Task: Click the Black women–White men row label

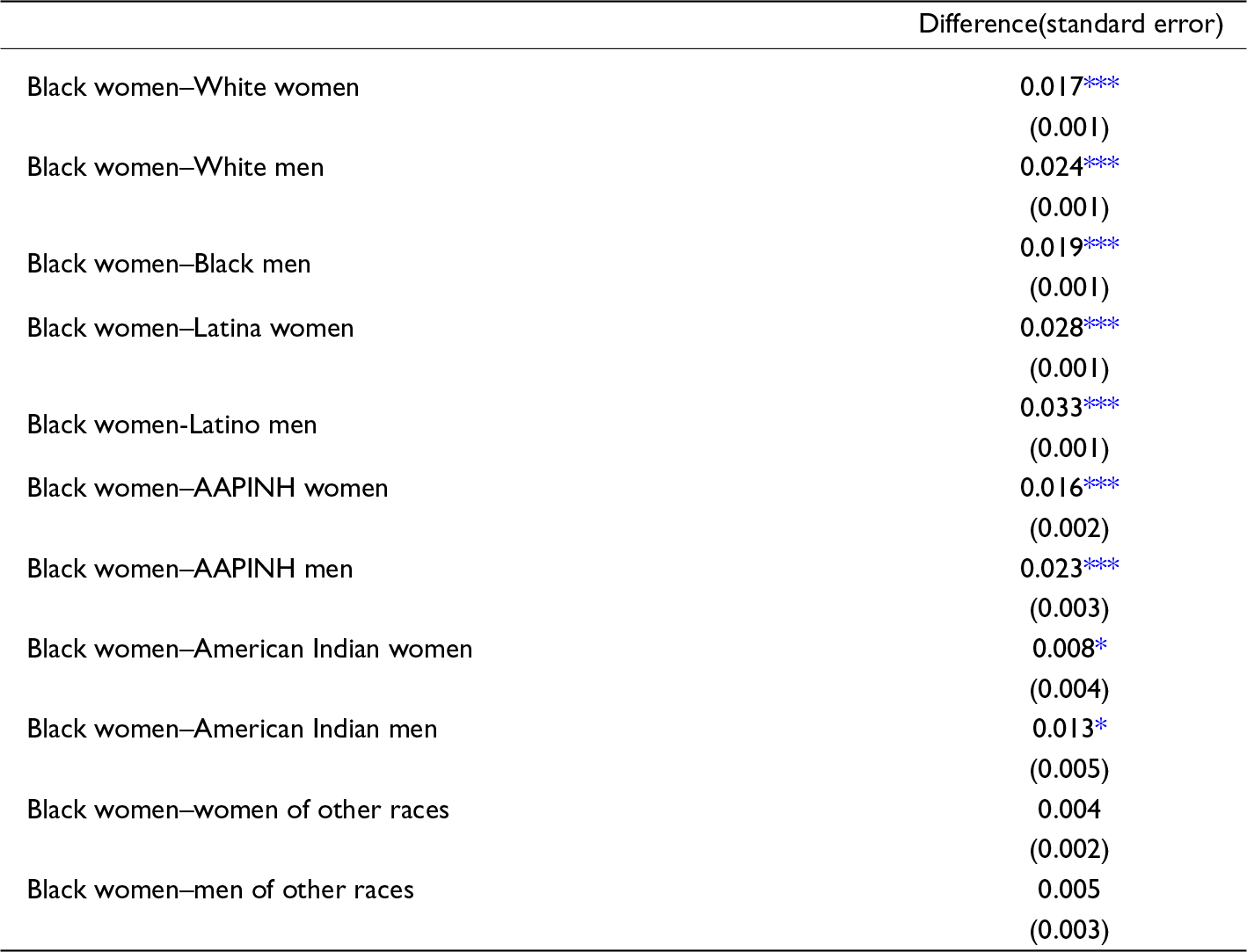Action: click(x=175, y=167)
